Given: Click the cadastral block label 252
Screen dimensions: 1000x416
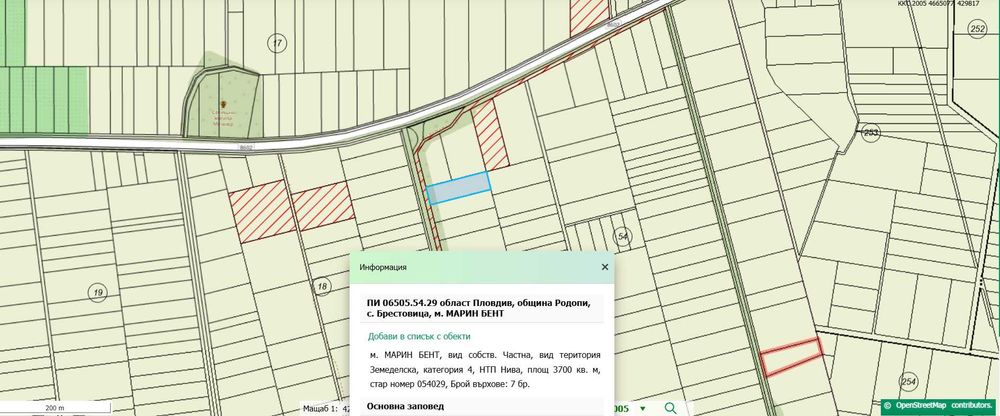Looking at the screenshot, I should 977,29.
